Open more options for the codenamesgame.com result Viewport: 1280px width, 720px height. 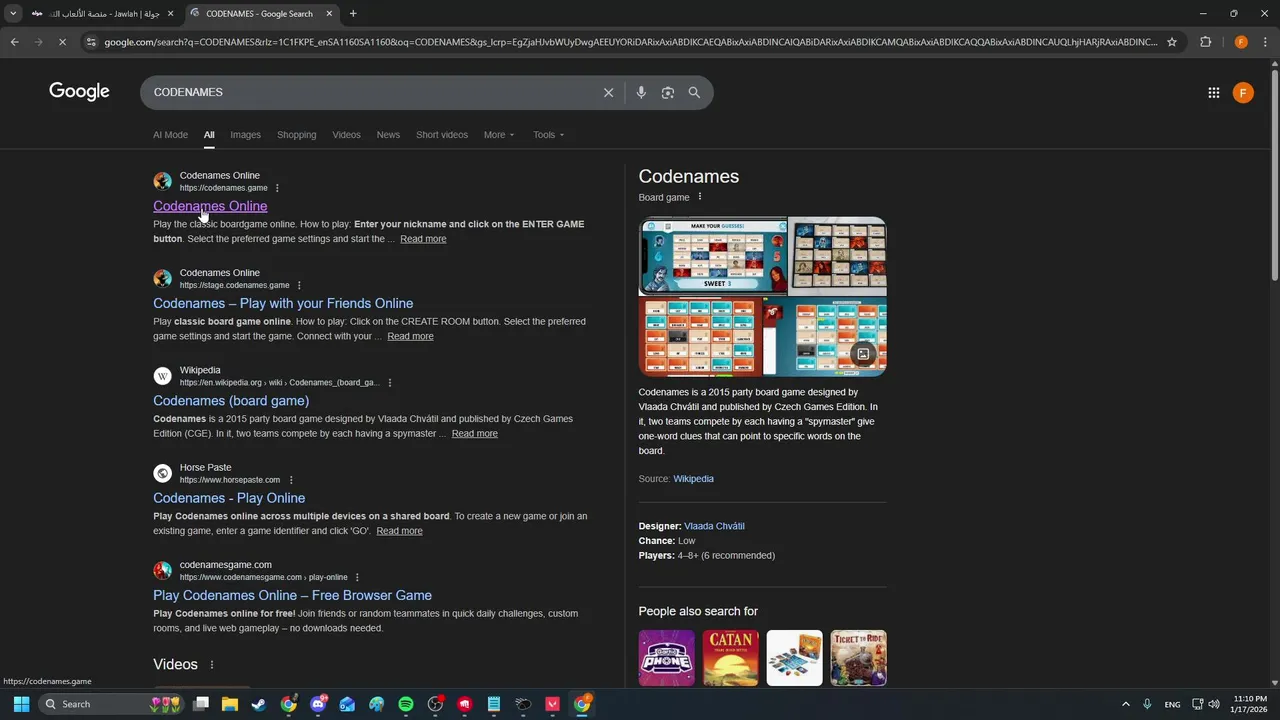[357, 577]
